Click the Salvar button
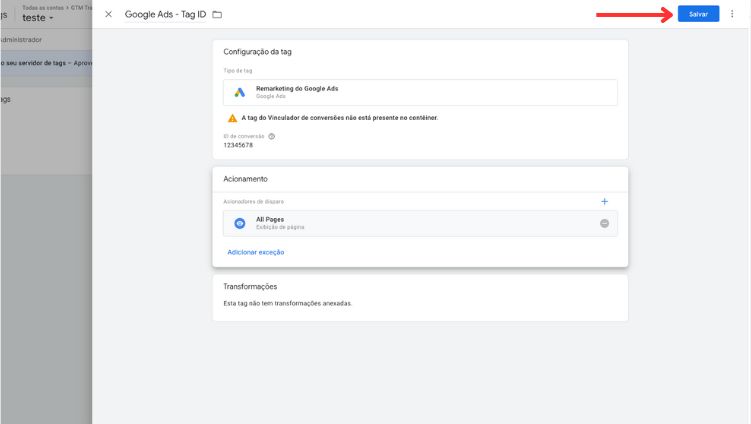This screenshot has width=751, height=424. click(x=698, y=14)
